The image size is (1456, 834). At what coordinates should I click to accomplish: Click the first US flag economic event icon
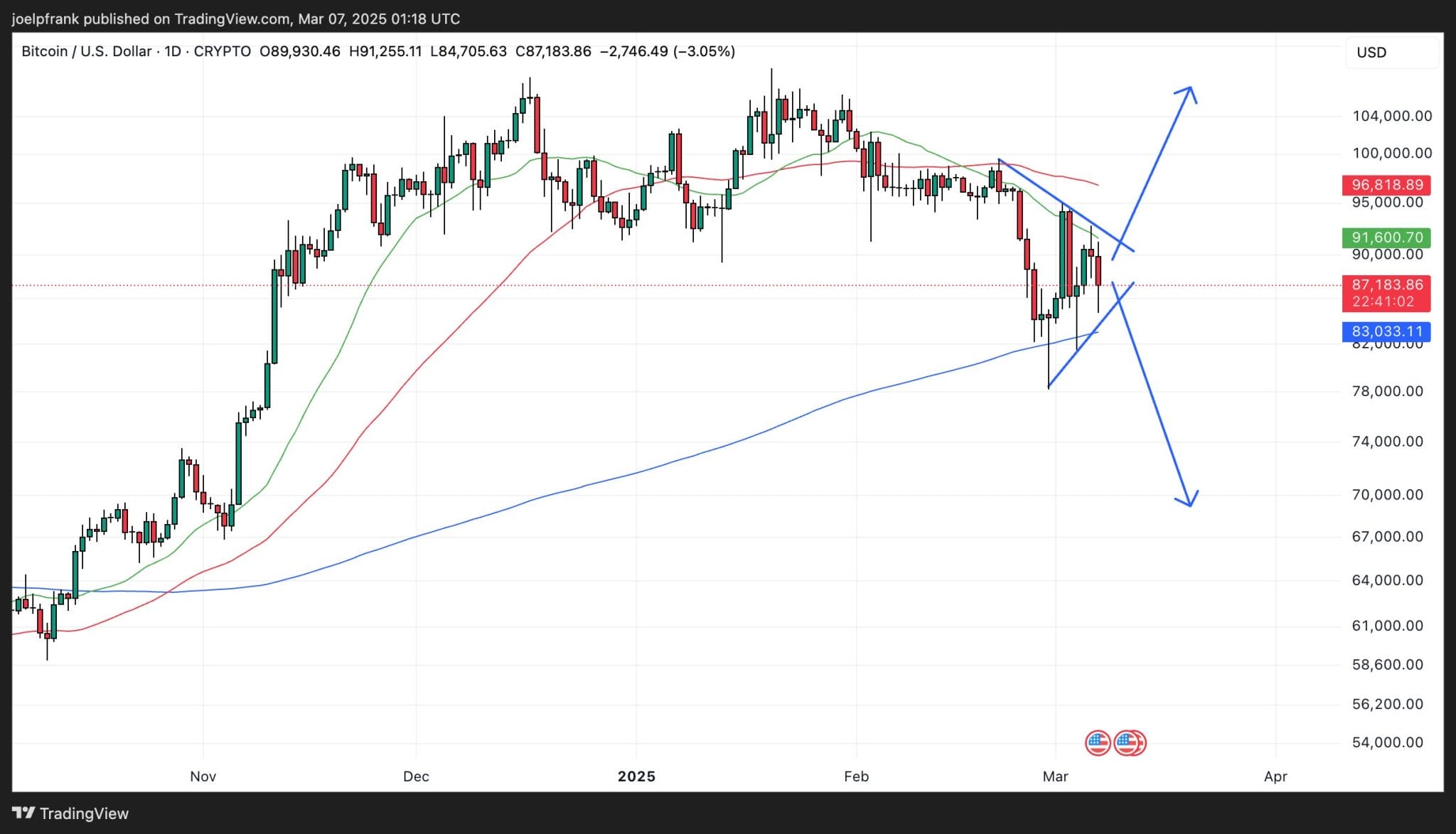click(x=1097, y=743)
